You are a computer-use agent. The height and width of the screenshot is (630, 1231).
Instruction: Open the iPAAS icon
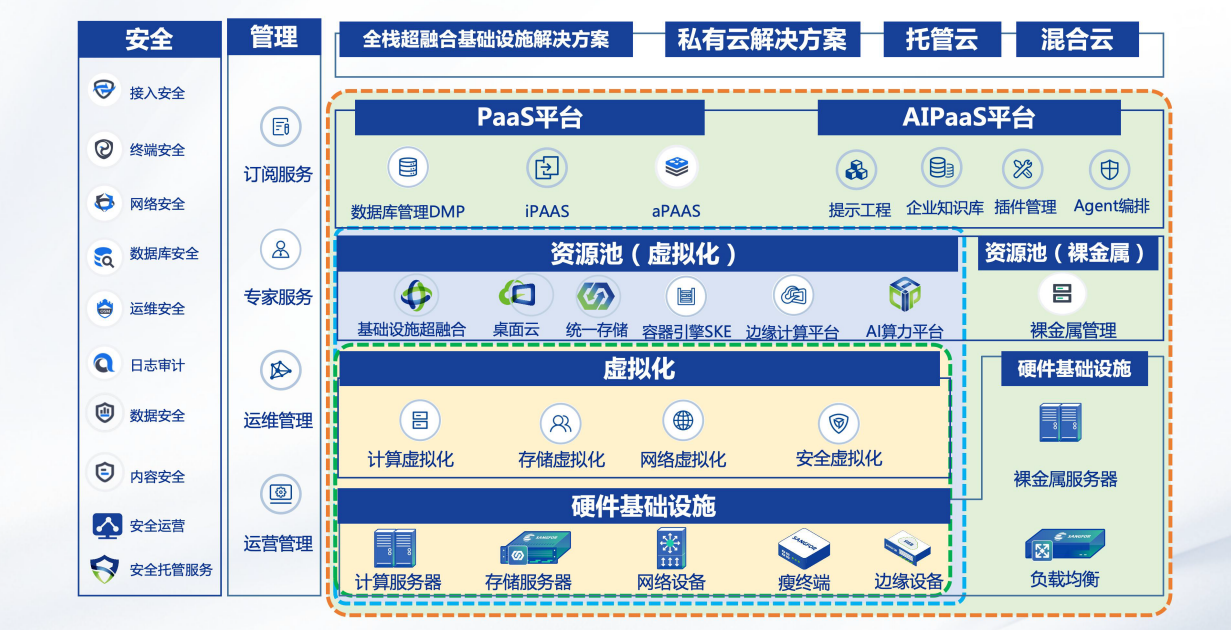click(546, 167)
